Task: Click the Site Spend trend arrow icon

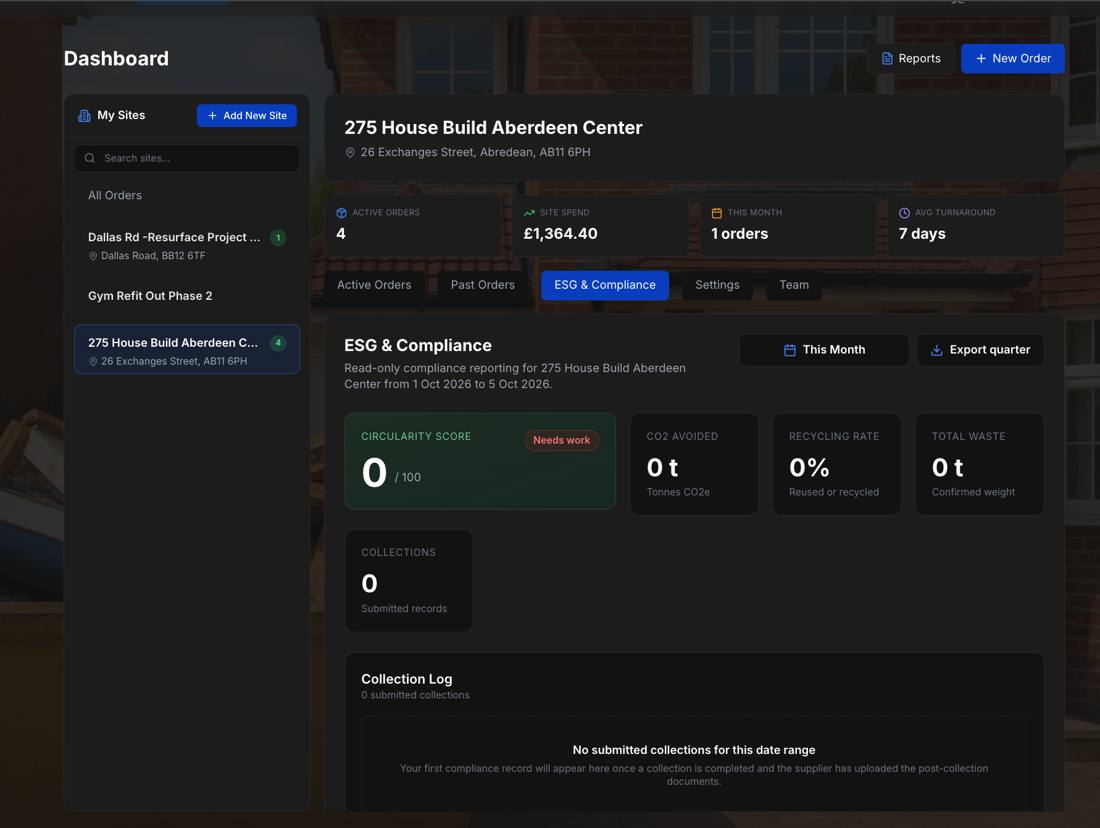Action: [529, 213]
